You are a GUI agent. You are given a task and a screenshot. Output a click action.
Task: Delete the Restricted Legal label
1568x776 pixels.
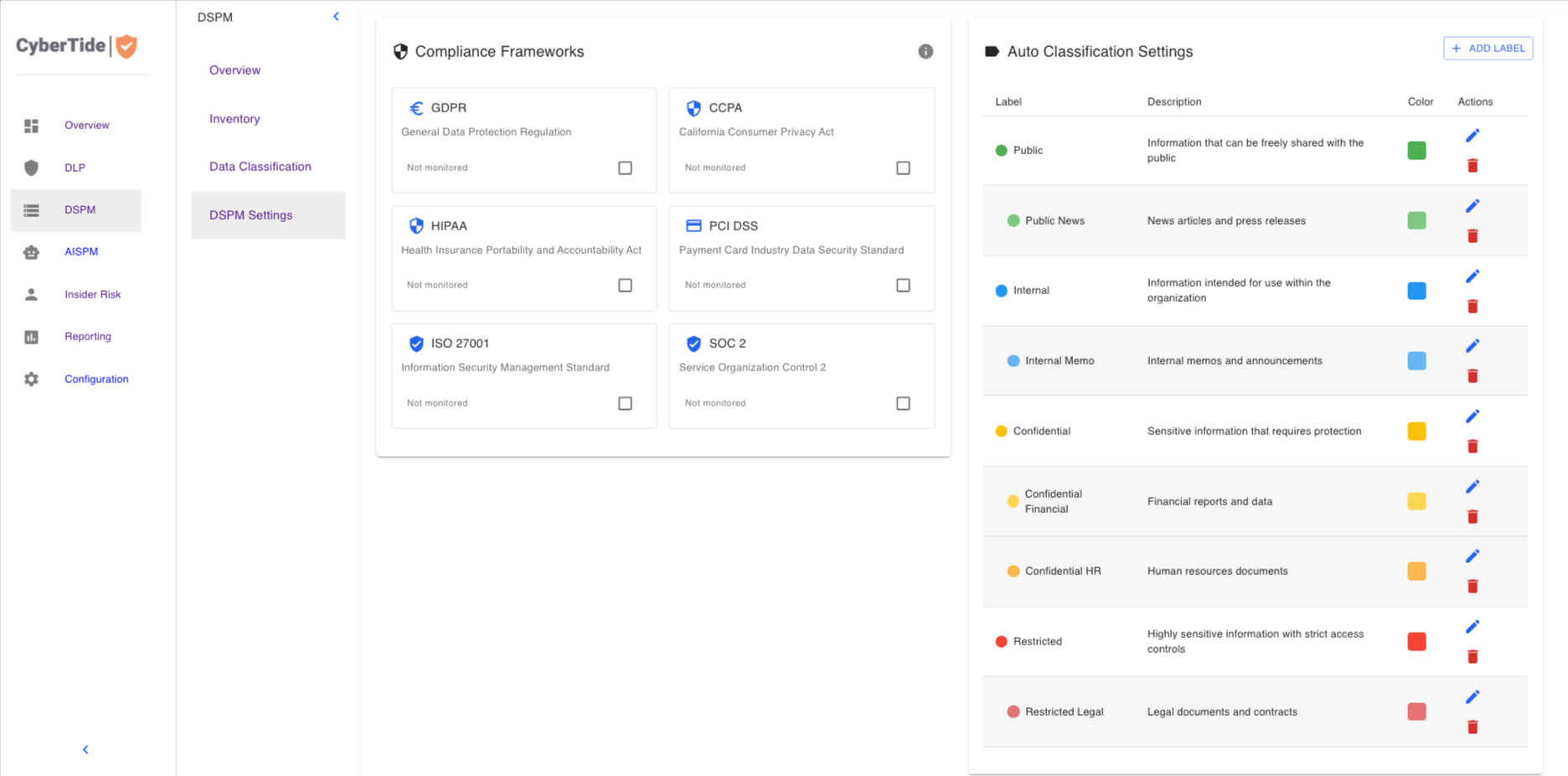1473,727
